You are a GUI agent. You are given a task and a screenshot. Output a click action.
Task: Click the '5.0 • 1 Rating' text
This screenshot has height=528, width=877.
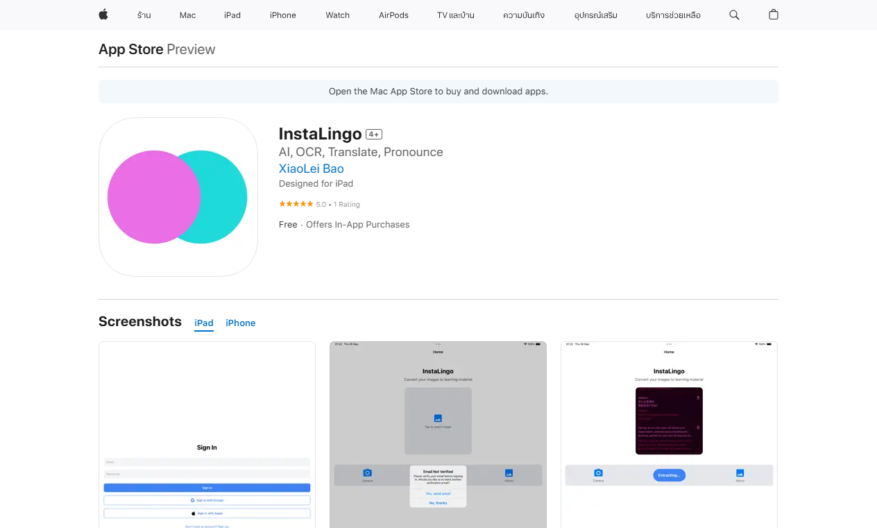[x=338, y=205]
